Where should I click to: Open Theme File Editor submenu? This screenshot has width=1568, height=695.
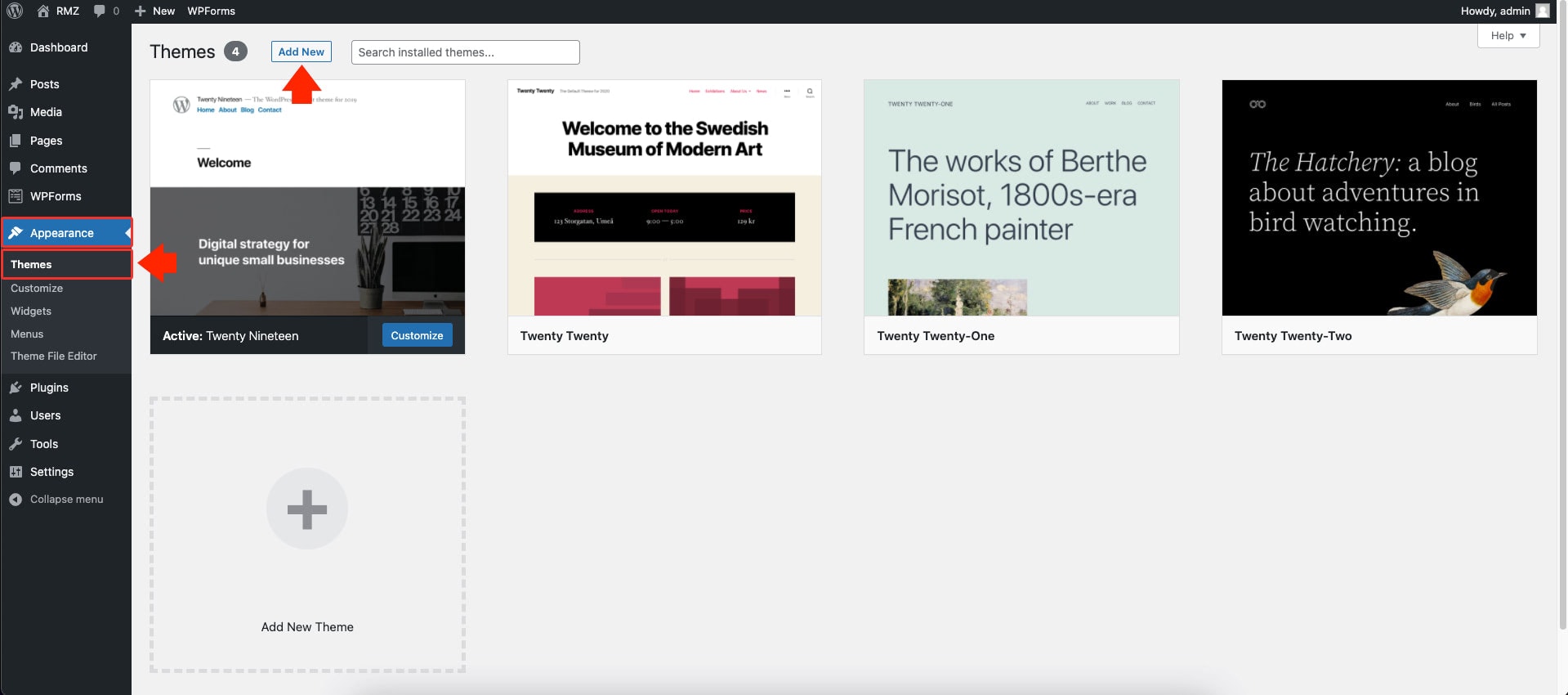pyautogui.click(x=53, y=356)
